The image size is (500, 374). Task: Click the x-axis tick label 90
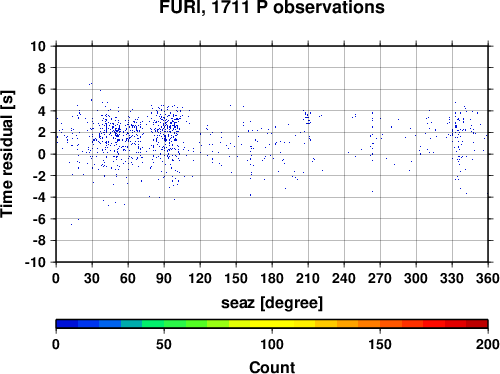[x=164, y=278]
